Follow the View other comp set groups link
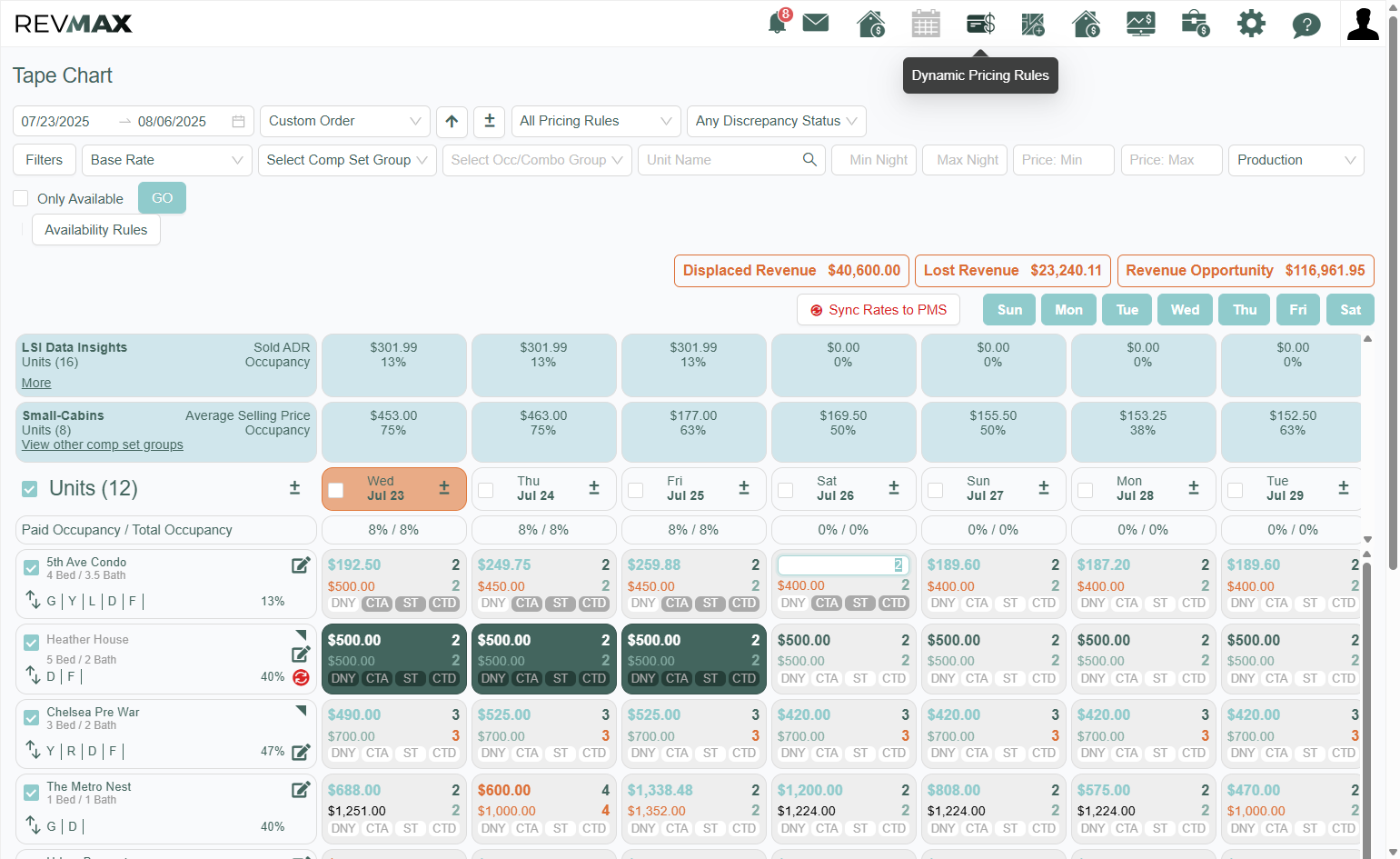 click(x=103, y=444)
